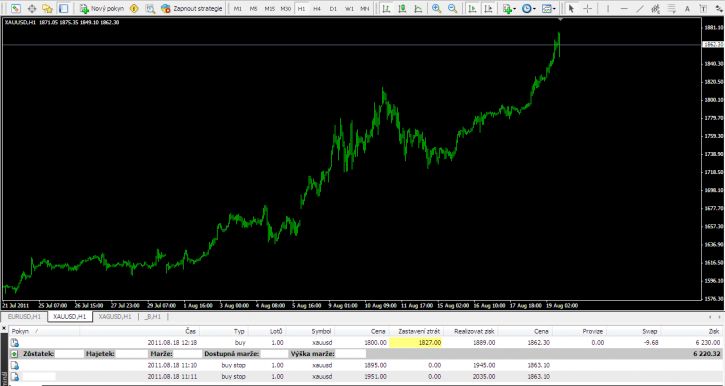Open the periodicity clock dropdown

(528, 8)
